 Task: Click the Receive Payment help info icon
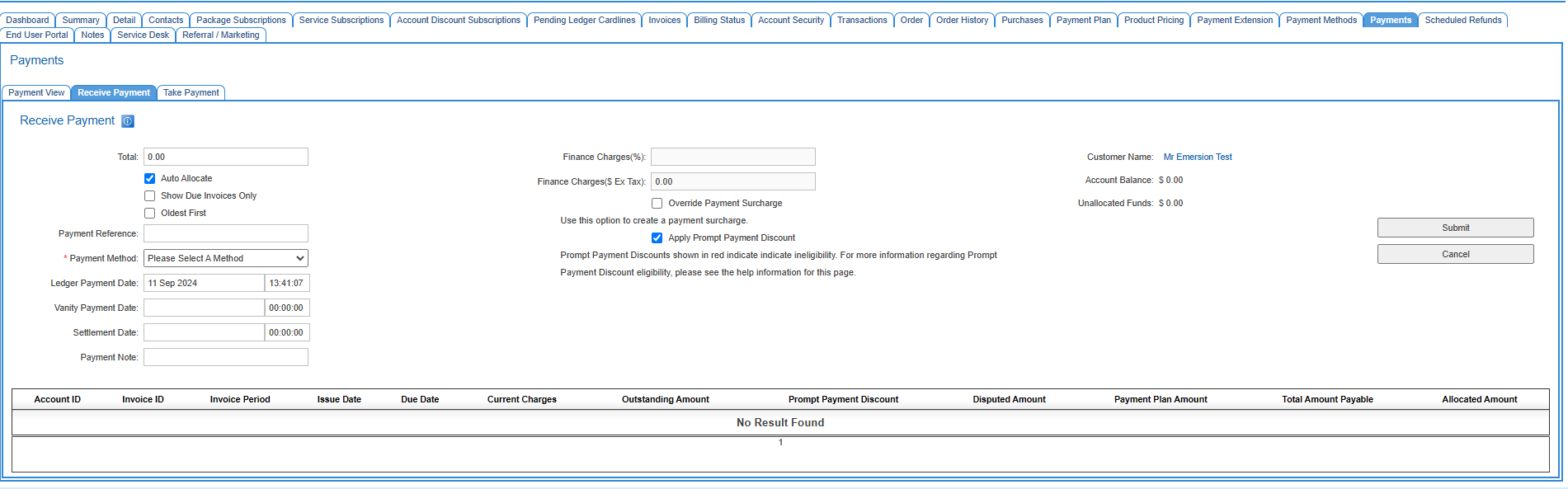(128, 121)
